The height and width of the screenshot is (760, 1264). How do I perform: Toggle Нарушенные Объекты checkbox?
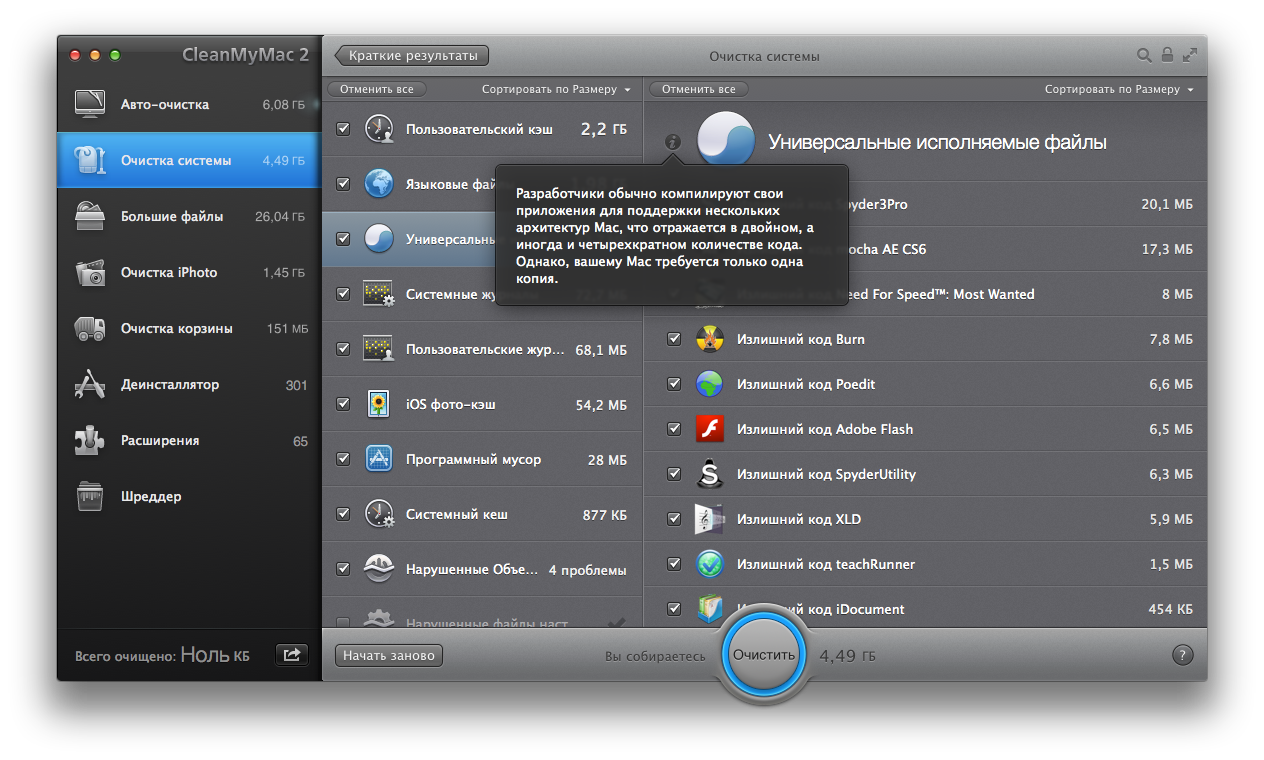[343, 569]
